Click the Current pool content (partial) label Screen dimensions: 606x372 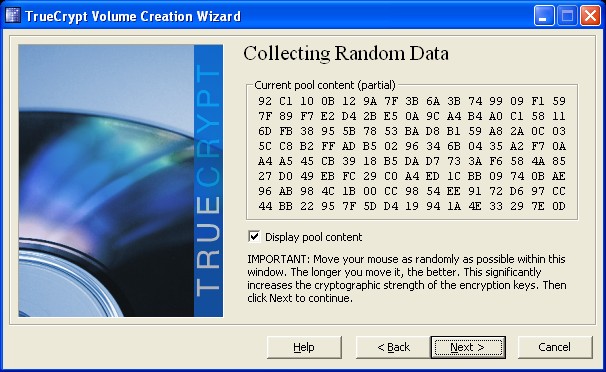point(325,85)
